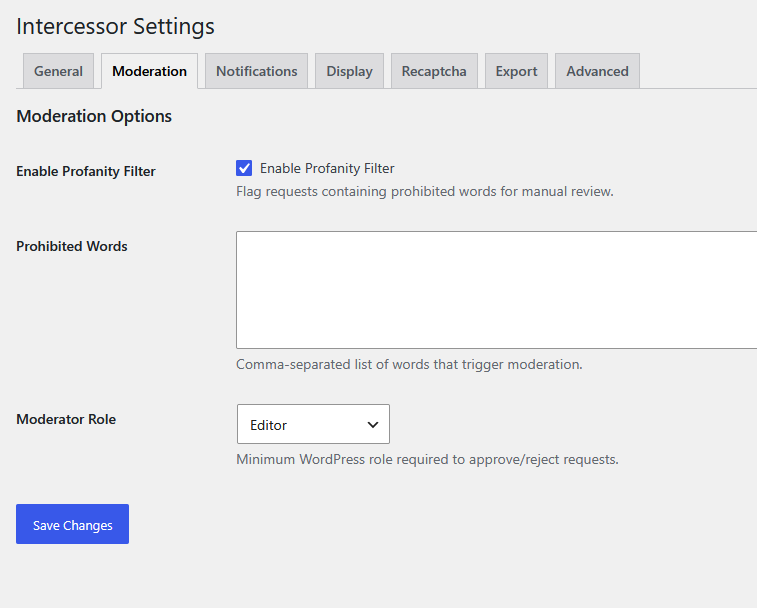The image size is (757, 608).
Task: Click the bold 'Enable Profanity Filter' row label
Action: pos(86,171)
